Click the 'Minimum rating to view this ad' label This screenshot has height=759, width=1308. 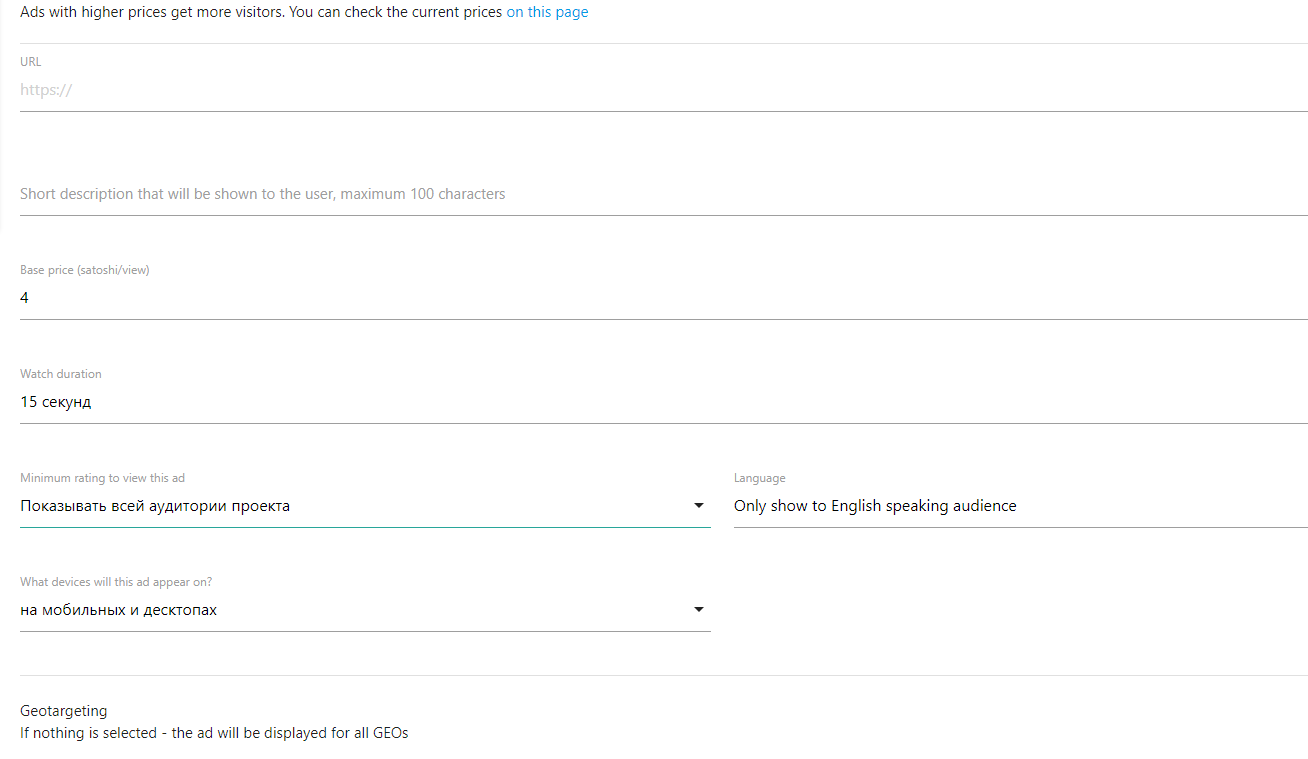(x=102, y=478)
